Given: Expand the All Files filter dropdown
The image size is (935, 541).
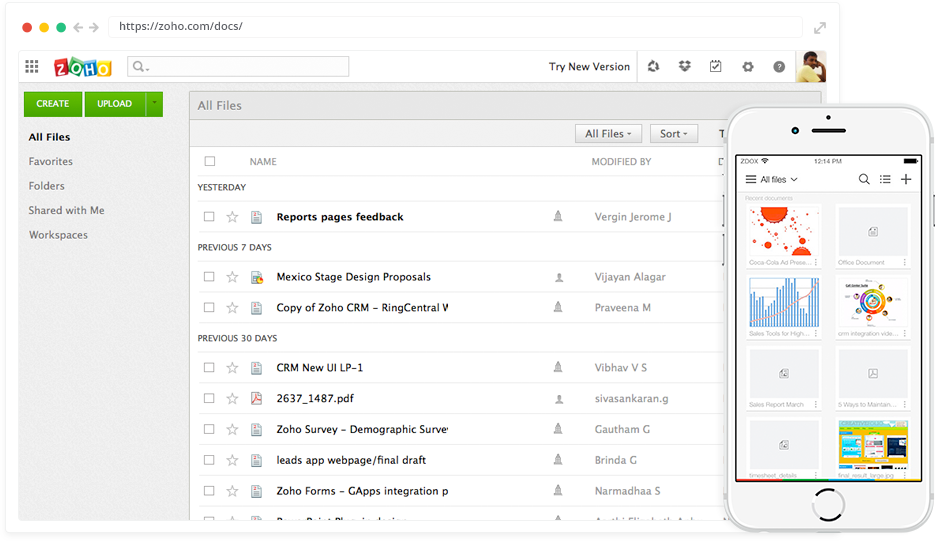Looking at the screenshot, I should [607, 134].
